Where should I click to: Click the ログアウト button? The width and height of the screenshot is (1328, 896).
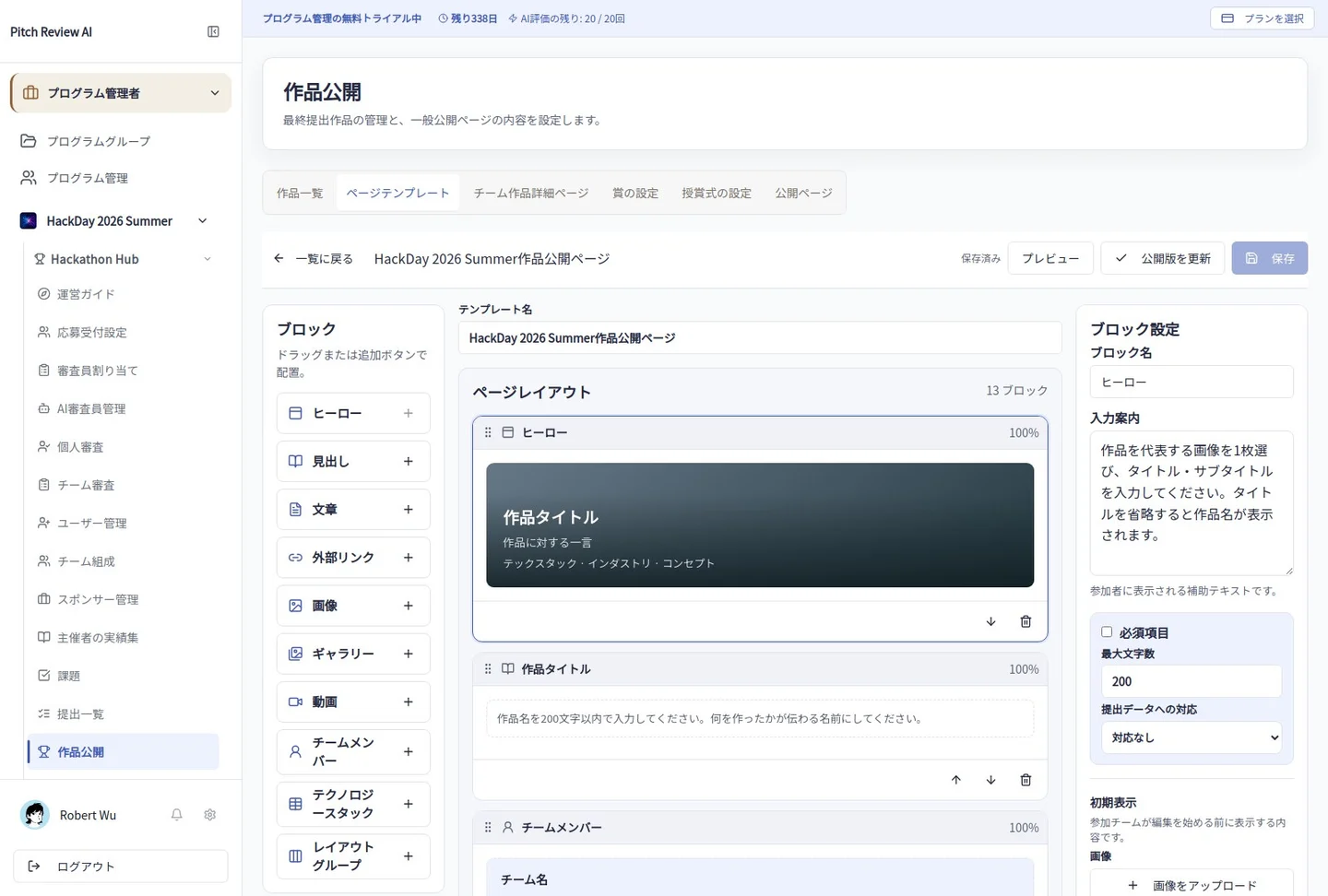(121, 867)
